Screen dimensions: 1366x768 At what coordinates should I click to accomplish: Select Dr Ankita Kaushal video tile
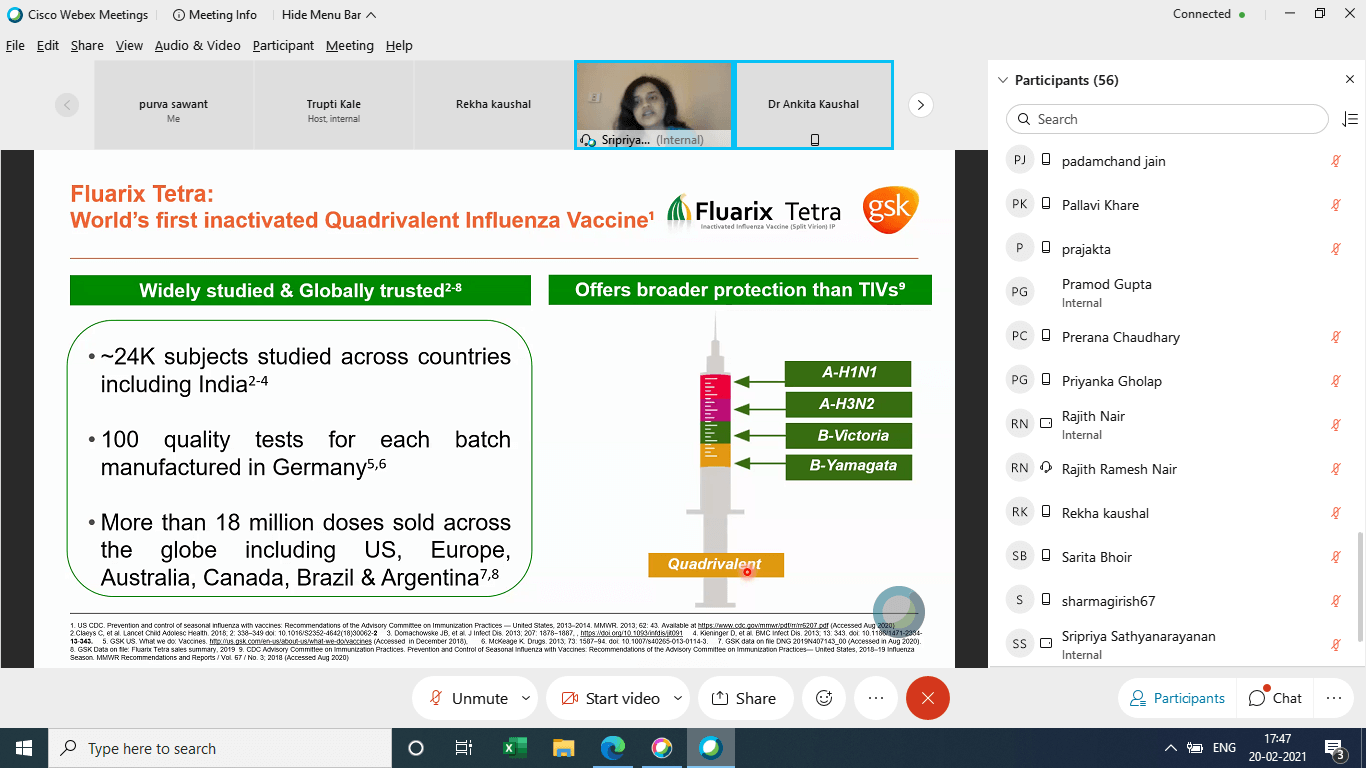(x=814, y=105)
